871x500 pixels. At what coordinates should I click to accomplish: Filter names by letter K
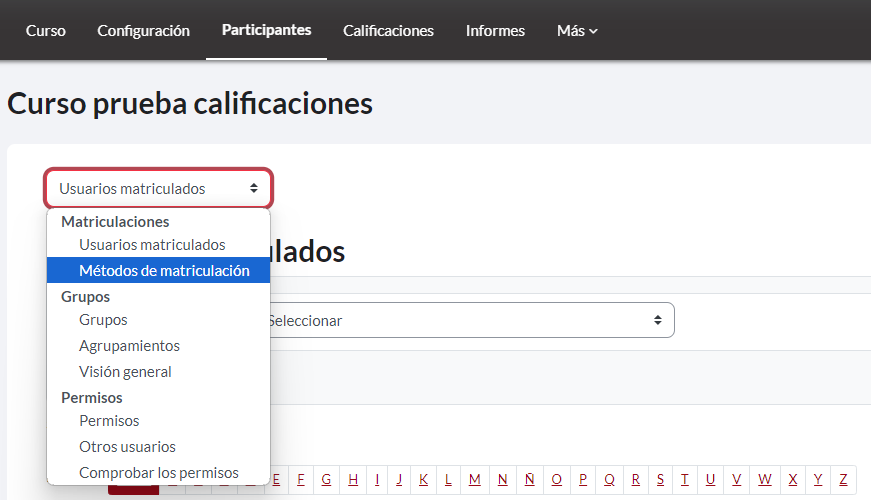pos(423,479)
